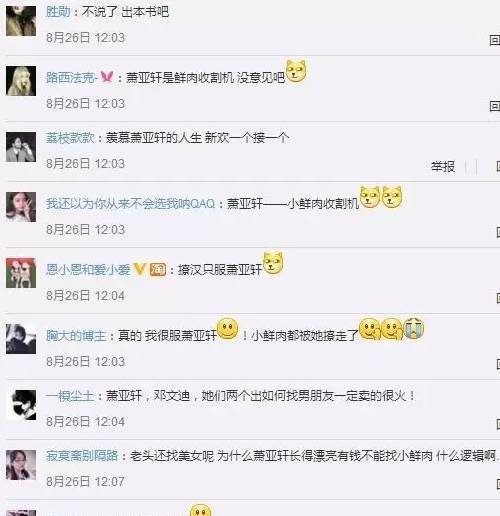Open 我还以为你从来不会选我呐QAQ profile link
Image resolution: width=500 pixels, height=516 pixels.
[130, 203]
